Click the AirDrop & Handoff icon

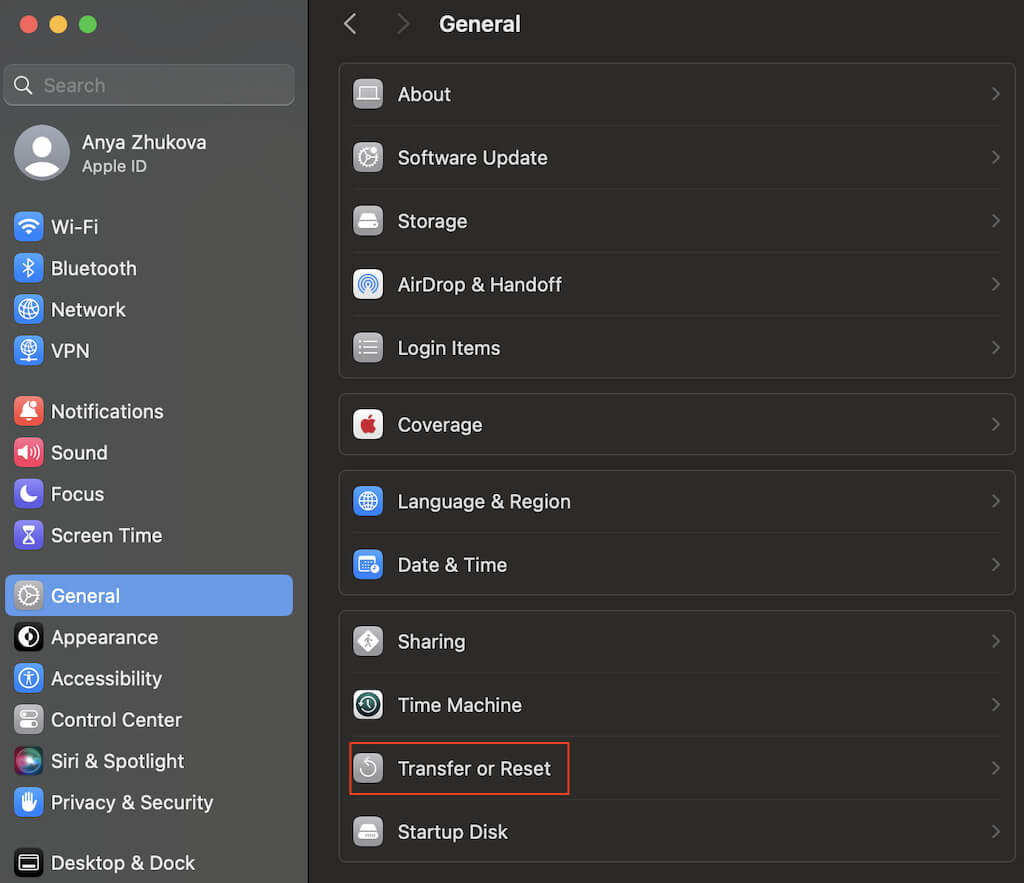(368, 284)
